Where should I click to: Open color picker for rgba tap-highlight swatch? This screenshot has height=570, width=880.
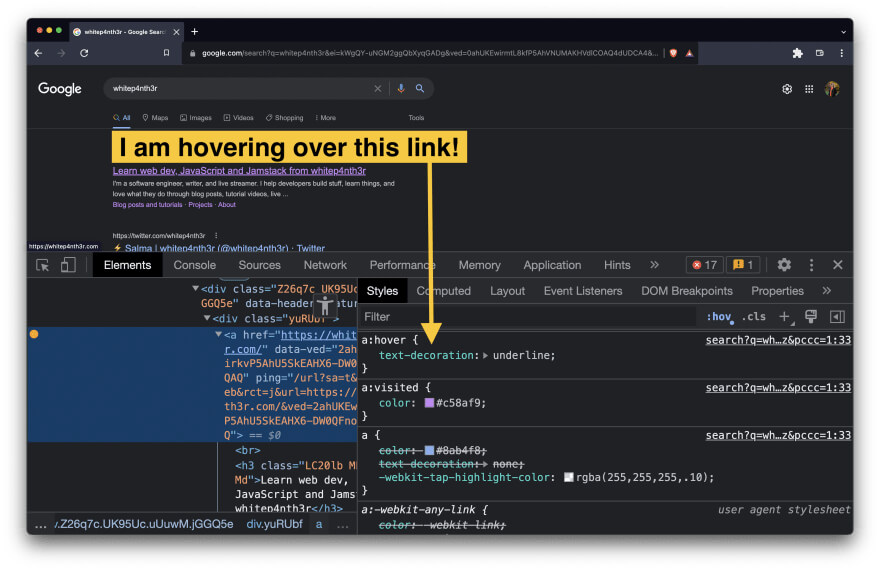[569, 477]
